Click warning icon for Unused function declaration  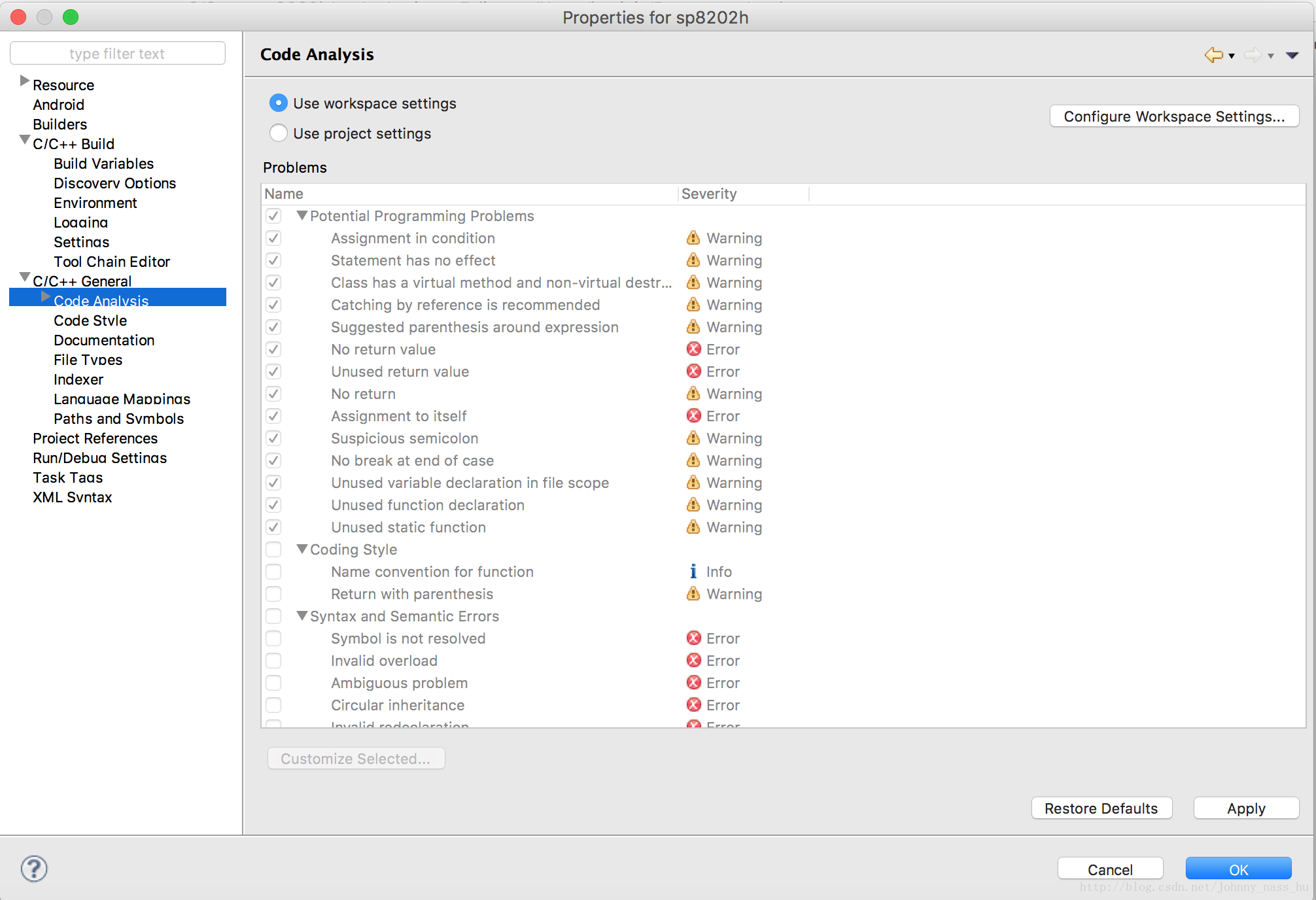tap(693, 505)
